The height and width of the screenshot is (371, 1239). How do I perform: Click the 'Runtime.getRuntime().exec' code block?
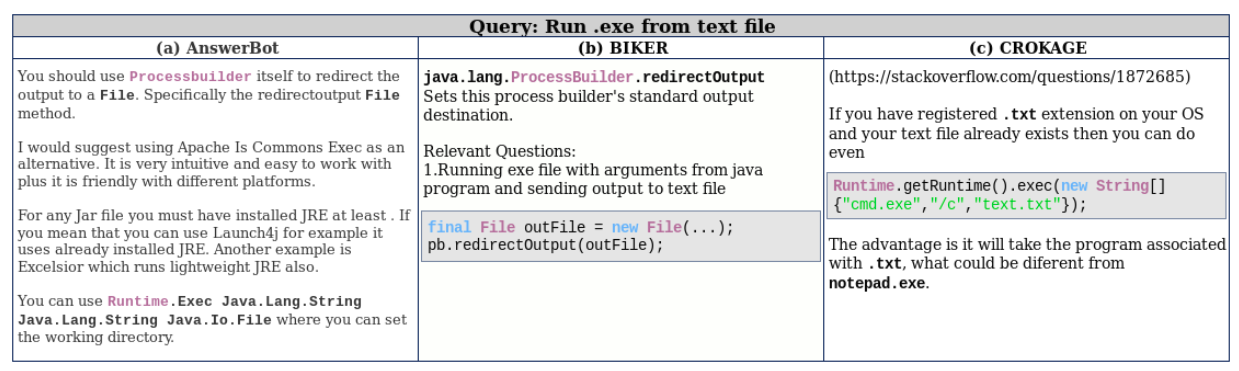coord(1027,195)
